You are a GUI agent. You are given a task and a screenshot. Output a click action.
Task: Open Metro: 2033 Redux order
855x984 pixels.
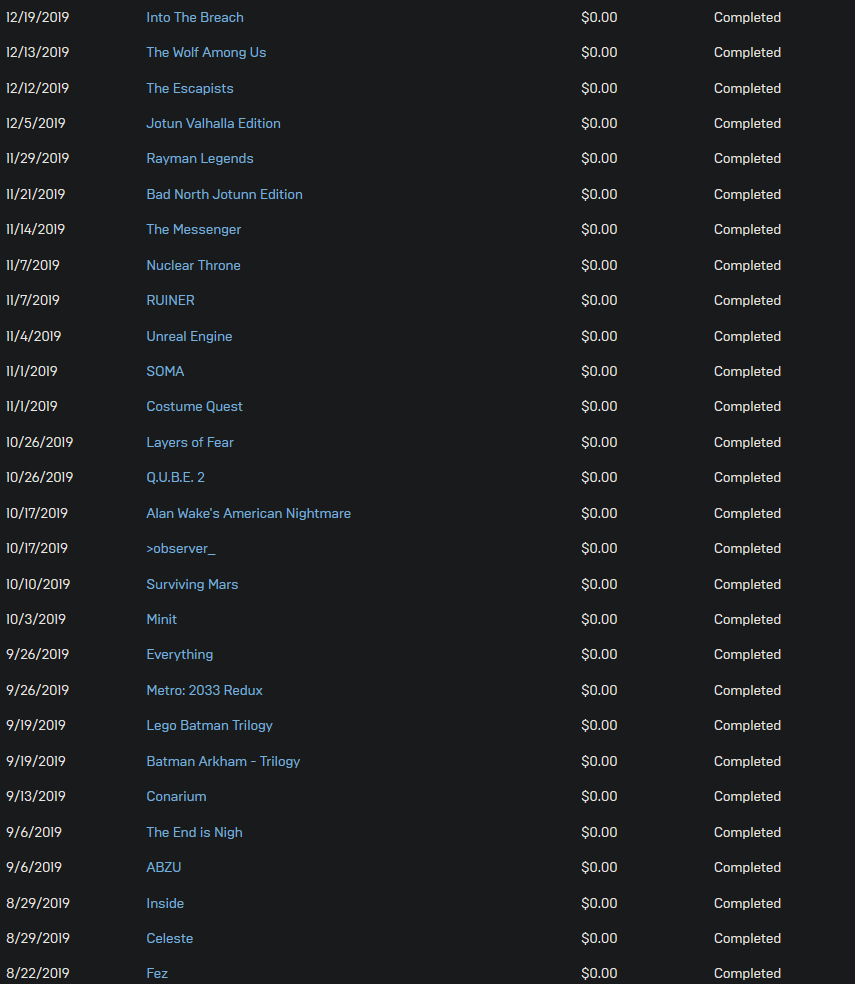204,690
